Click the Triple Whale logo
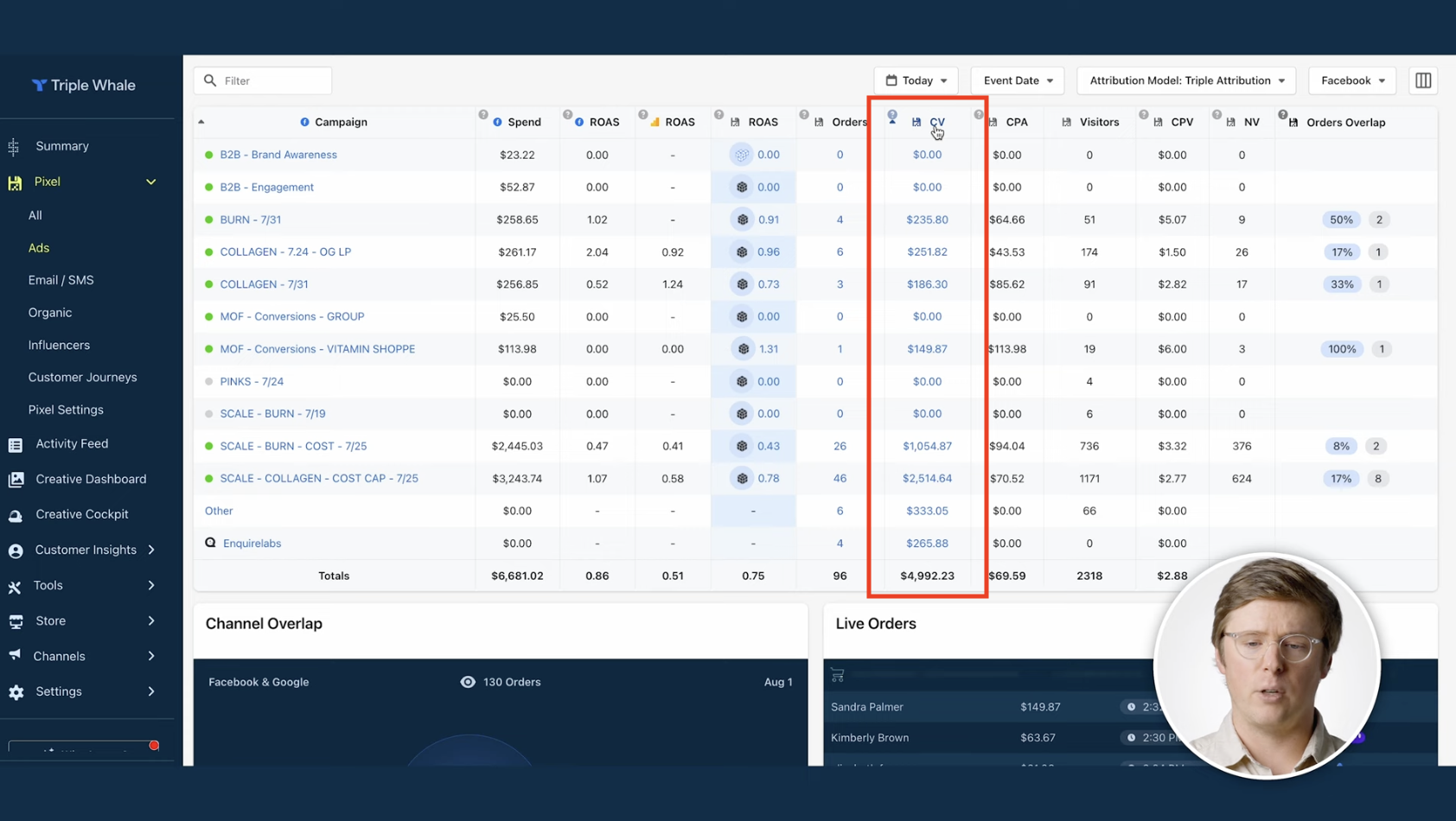Image resolution: width=1456 pixels, height=821 pixels. tap(83, 85)
